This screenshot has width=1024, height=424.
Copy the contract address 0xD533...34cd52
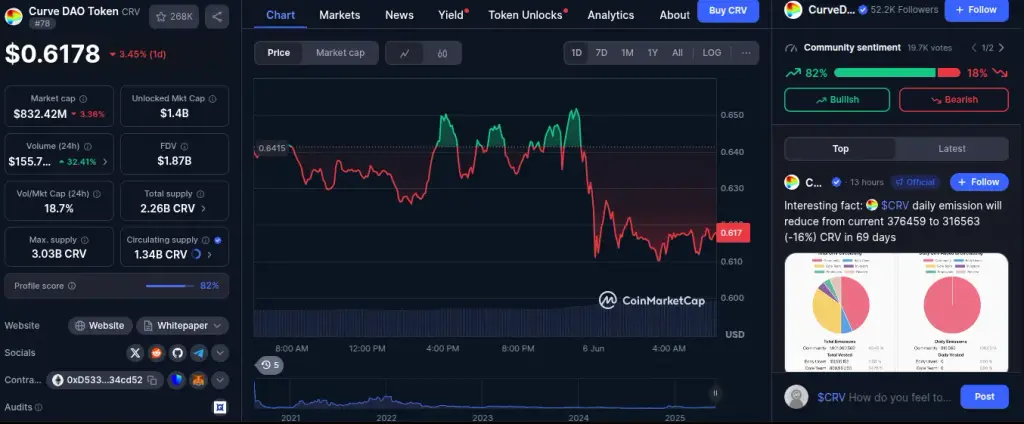[152, 380]
